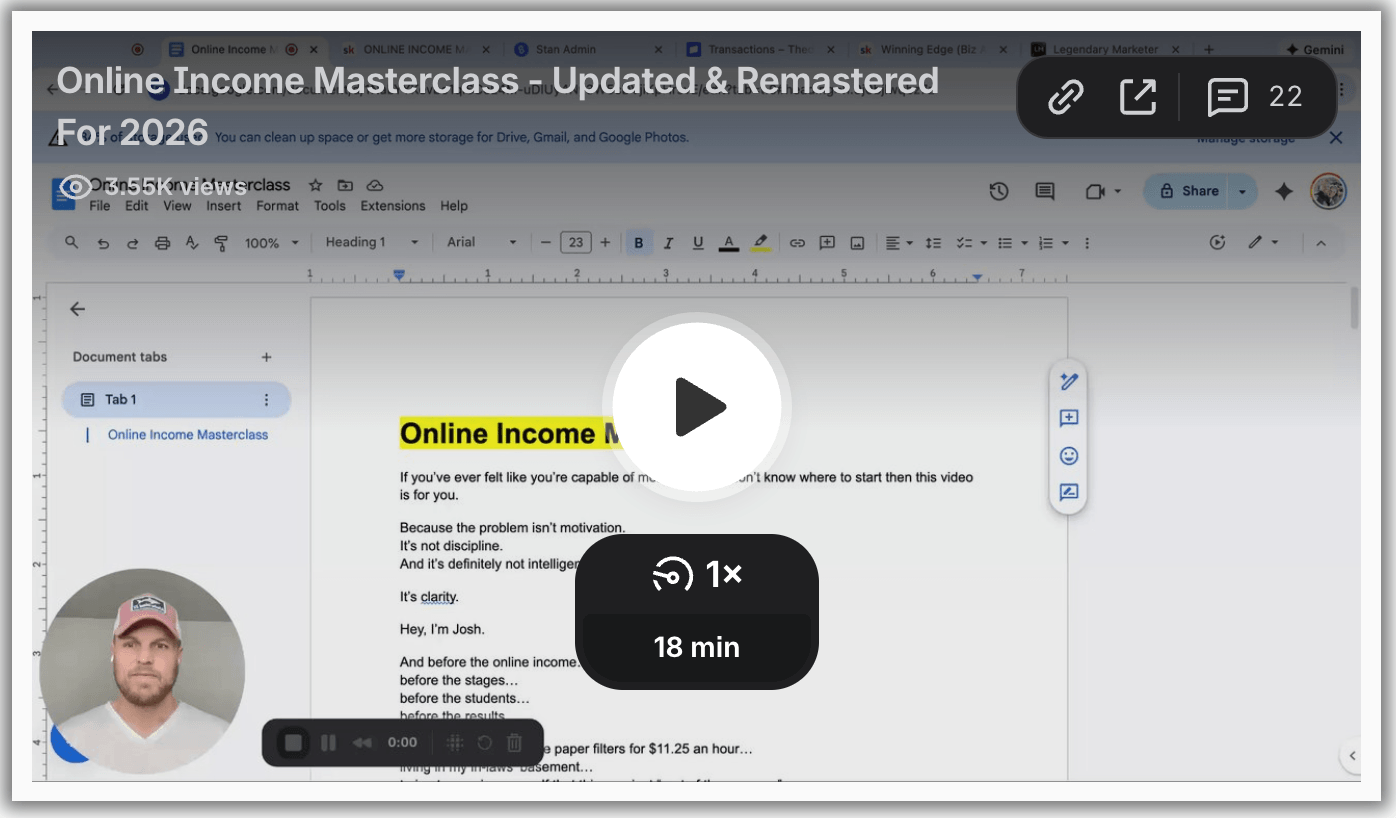Screen dimensions: 1396x818
Task: Open the Online Income Masterclass outline link
Action: (188, 435)
